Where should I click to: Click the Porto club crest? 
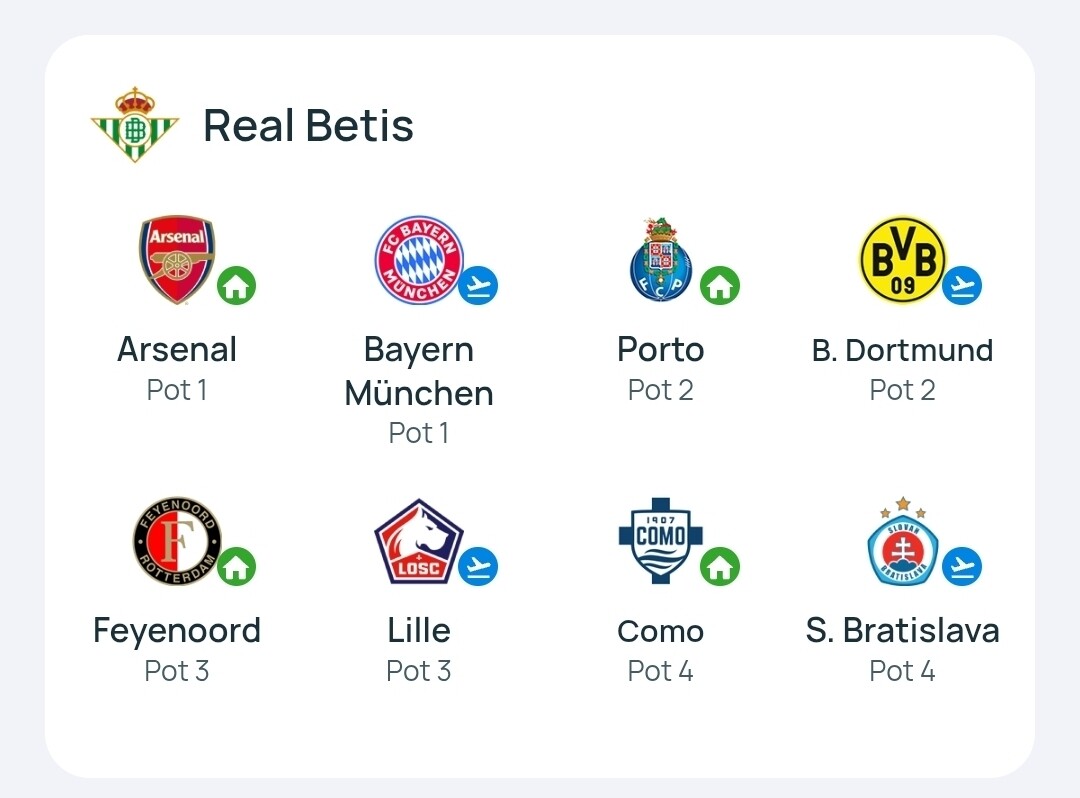click(661, 260)
